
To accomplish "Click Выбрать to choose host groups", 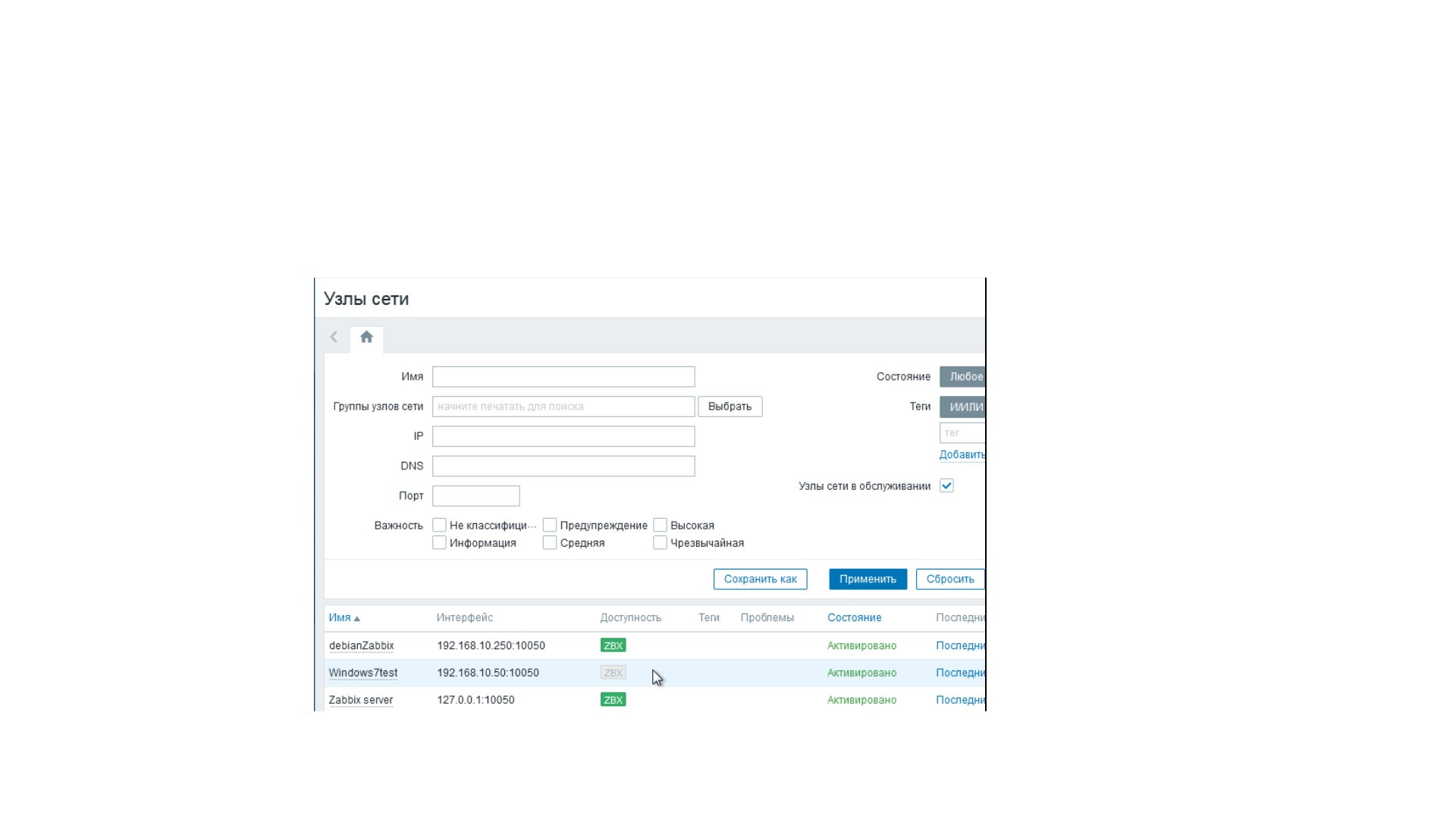I will click(x=730, y=406).
